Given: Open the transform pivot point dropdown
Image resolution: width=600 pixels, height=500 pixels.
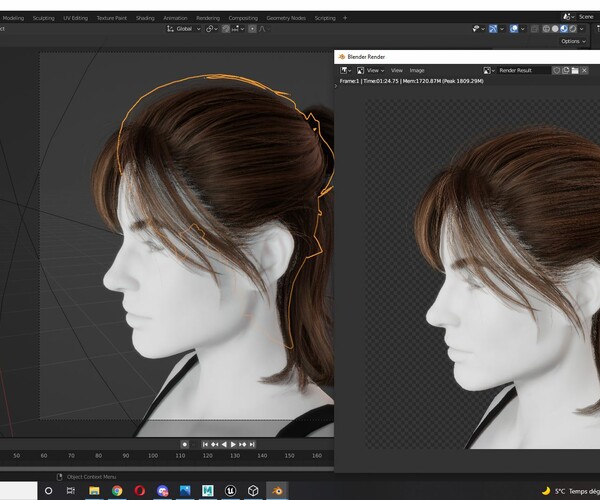Looking at the screenshot, I should point(212,29).
